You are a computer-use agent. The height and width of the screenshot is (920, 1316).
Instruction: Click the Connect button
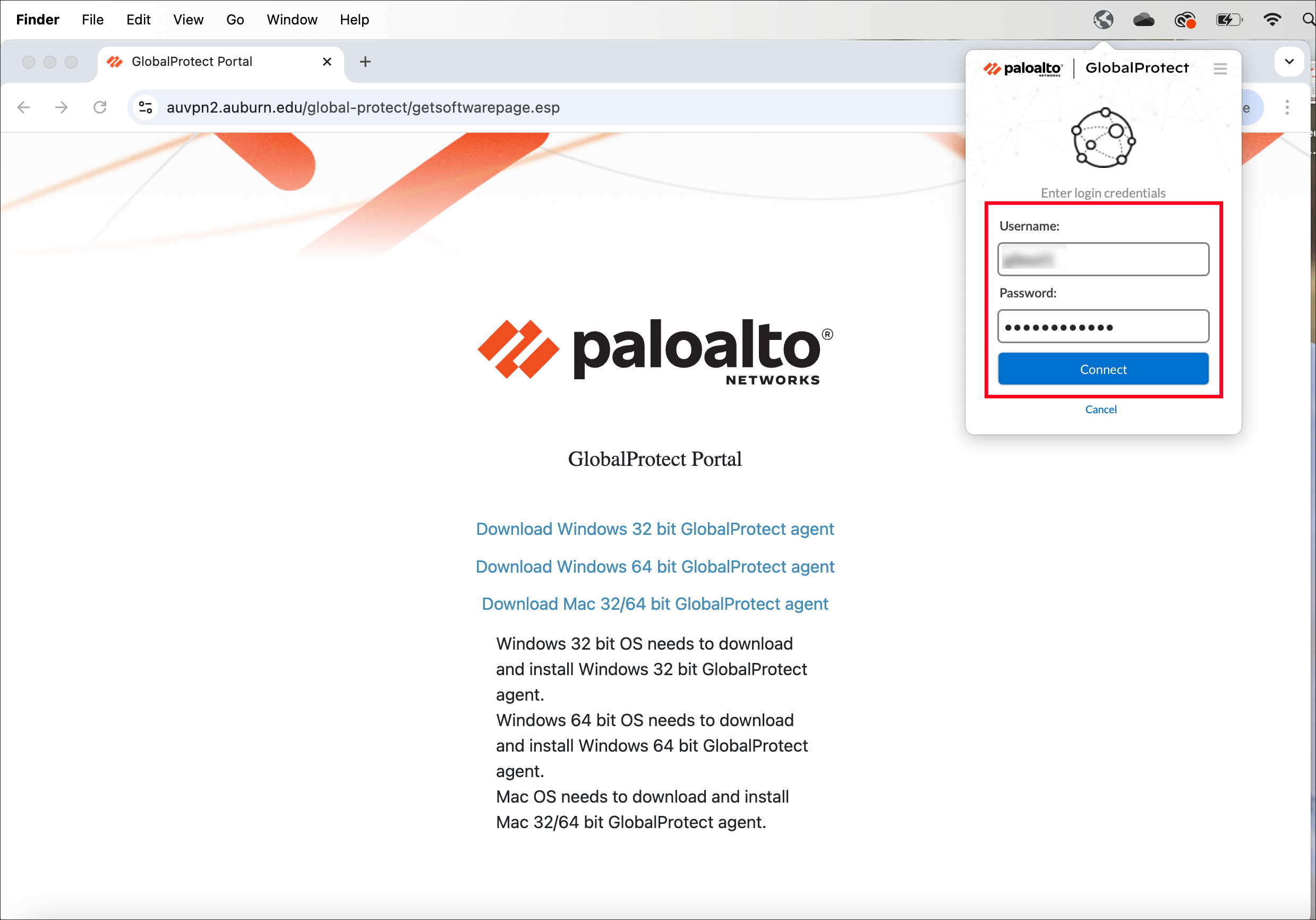1103,369
